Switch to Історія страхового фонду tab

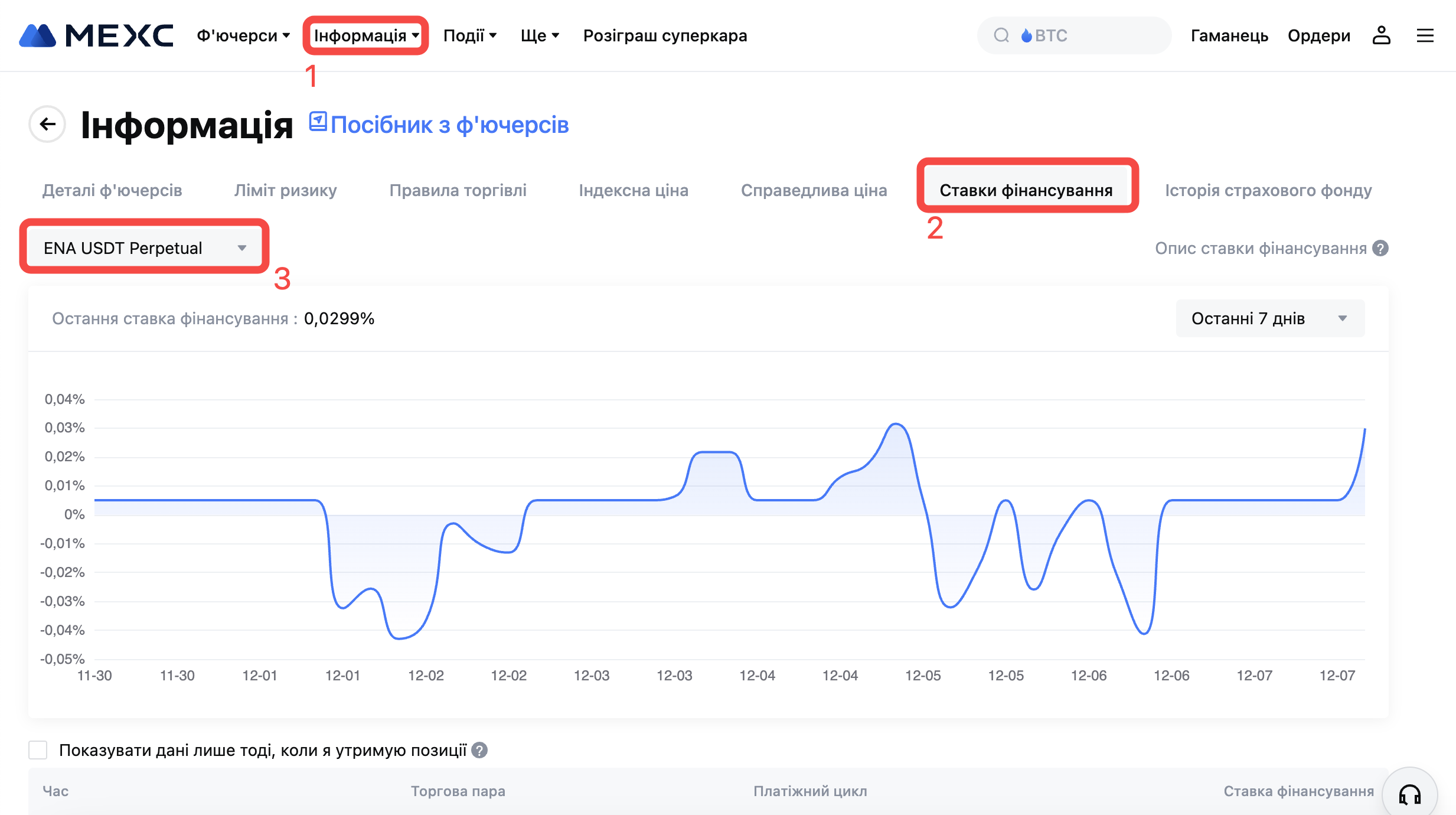pos(1268,190)
